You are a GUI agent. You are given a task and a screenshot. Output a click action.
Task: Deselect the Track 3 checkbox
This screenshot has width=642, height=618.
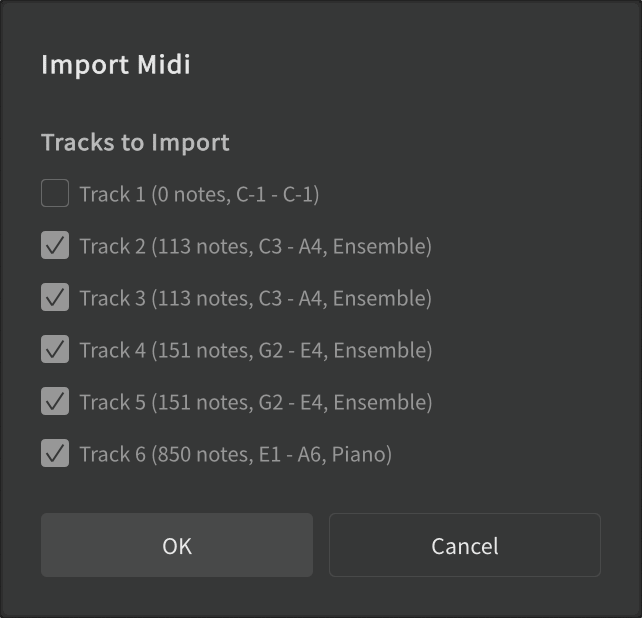click(55, 297)
